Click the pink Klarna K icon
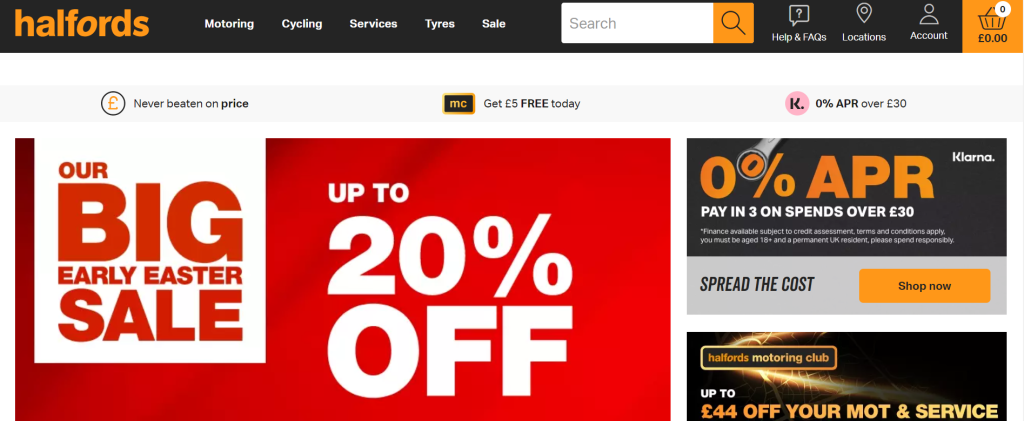The width and height of the screenshot is (1024, 421). (x=797, y=103)
